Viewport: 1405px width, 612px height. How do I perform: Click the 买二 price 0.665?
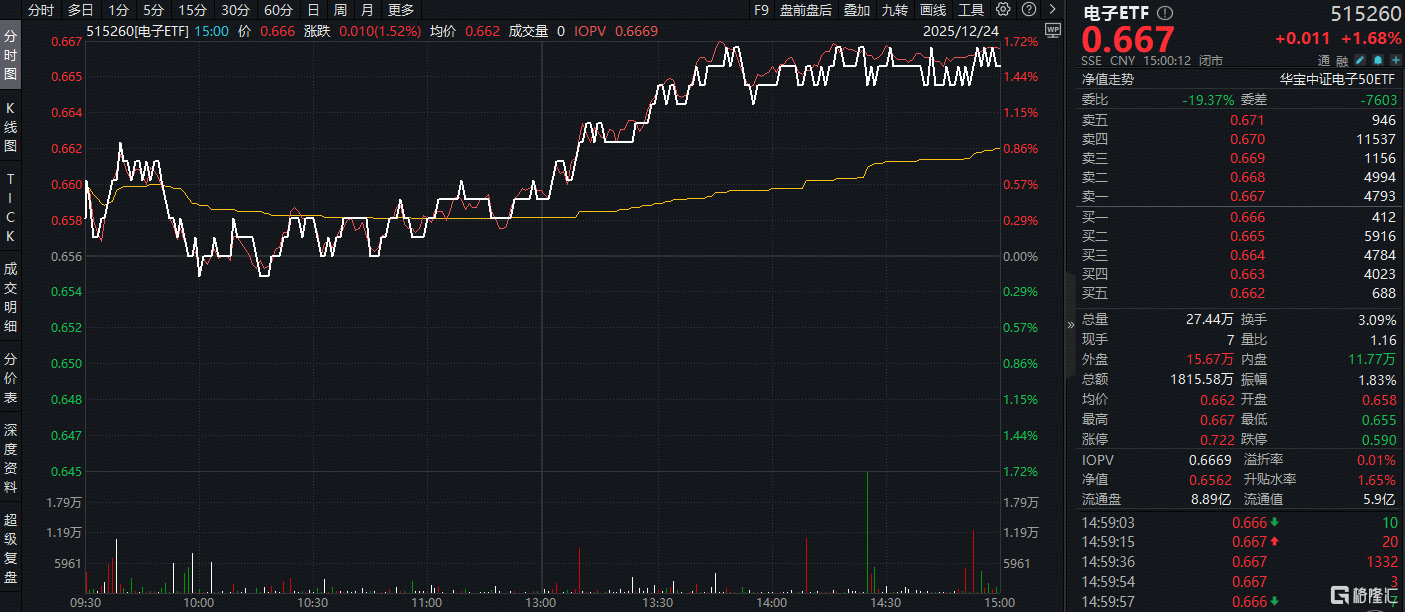pos(1247,236)
